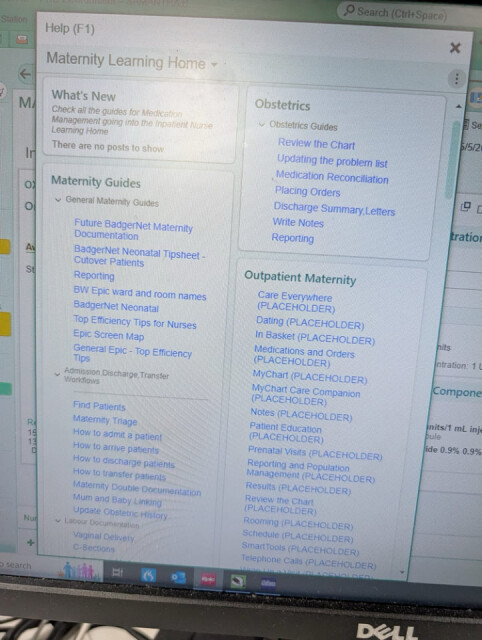Close the Help (F1) window

(455, 48)
